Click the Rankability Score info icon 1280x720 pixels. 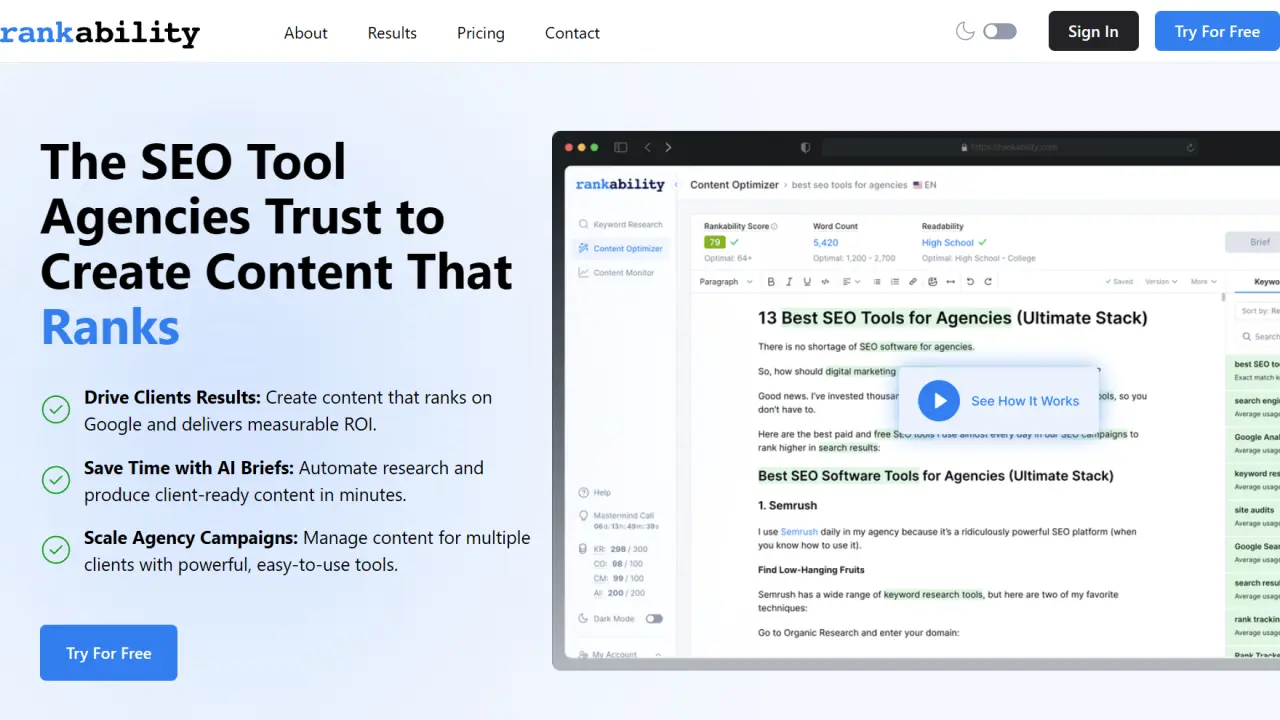point(775,227)
